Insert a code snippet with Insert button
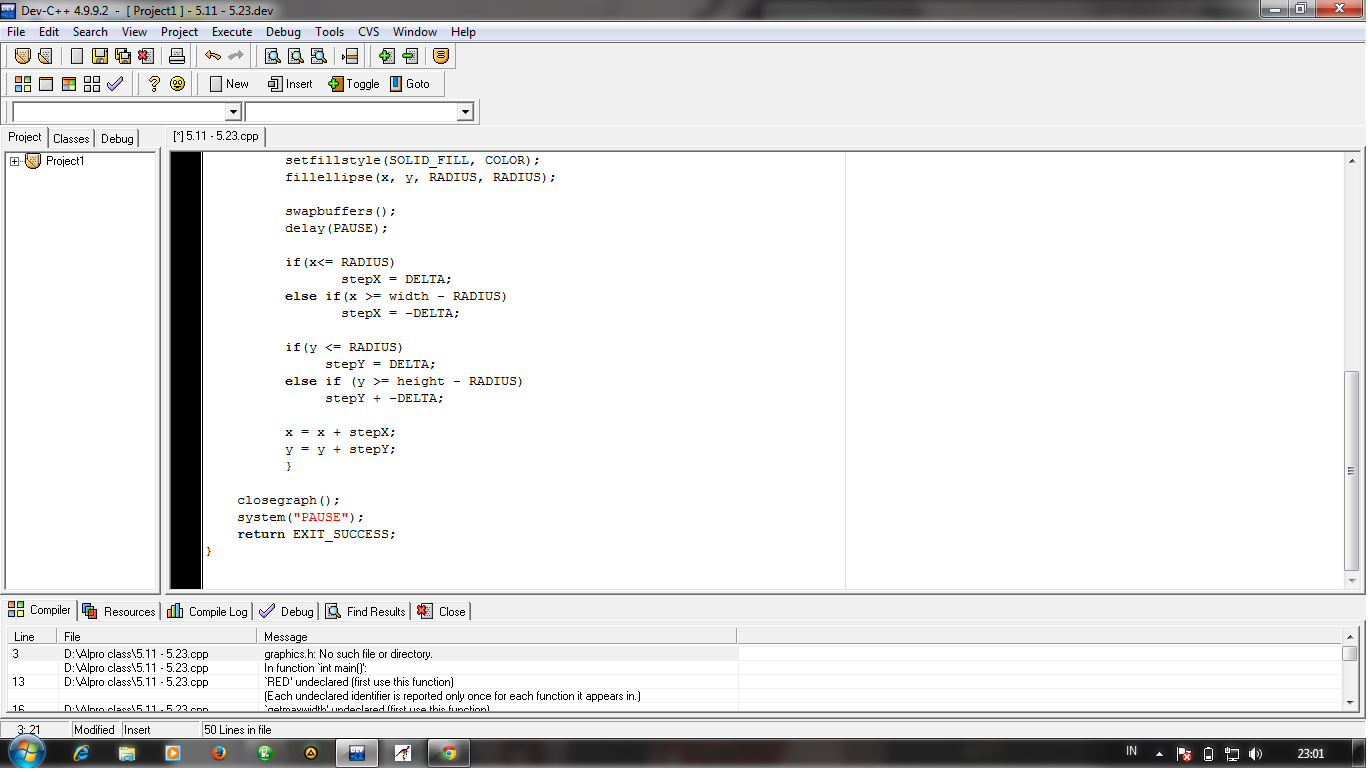1368x772 pixels. [289, 84]
